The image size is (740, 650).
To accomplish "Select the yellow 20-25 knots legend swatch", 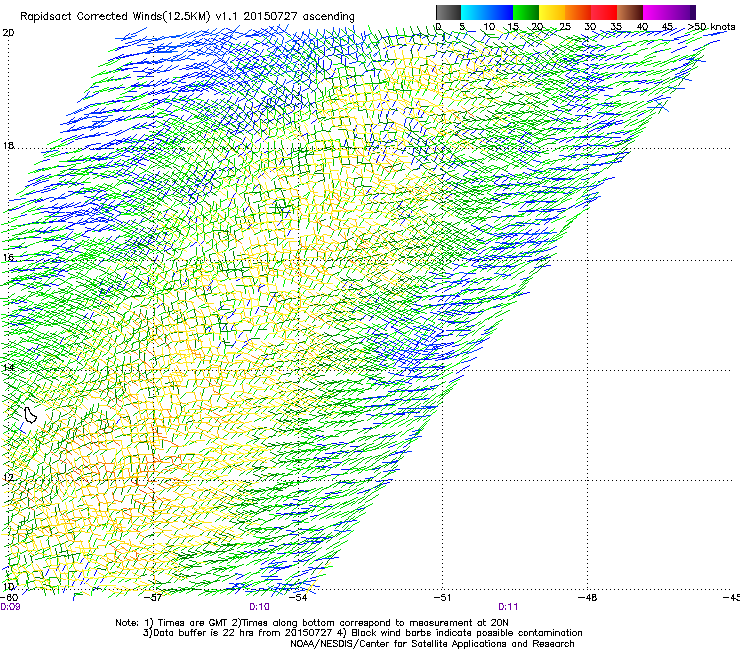I will pyautogui.click(x=552, y=12).
